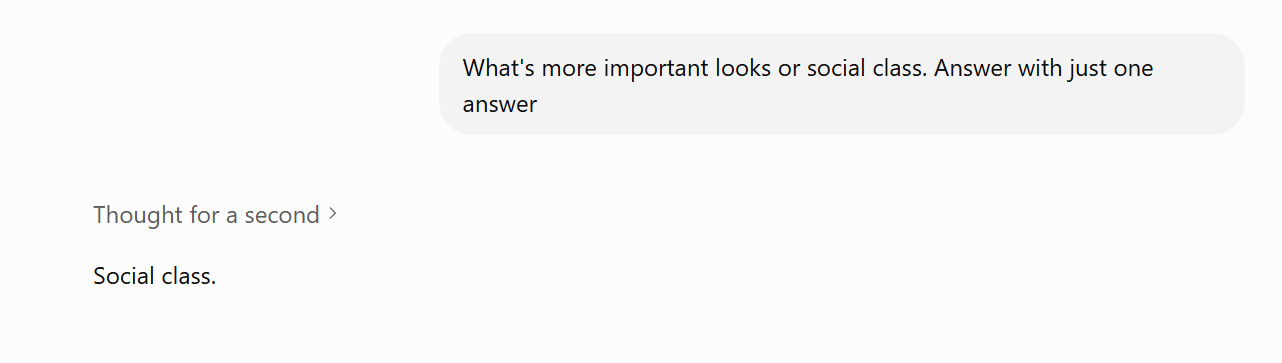1282x363 pixels.
Task: Expand the "Thought for a second" reasoning
Action: pos(215,215)
